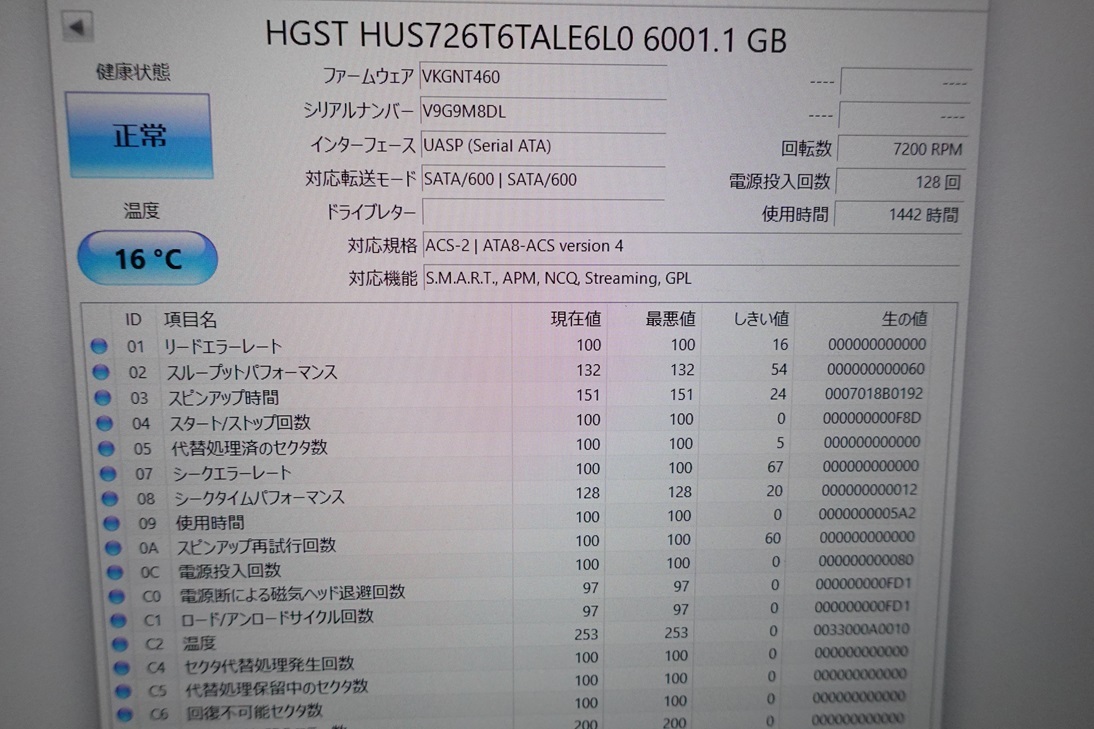Click the status circle icon for ID C4
Screen dimensions: 1094x729
click(x=122, y=668)
